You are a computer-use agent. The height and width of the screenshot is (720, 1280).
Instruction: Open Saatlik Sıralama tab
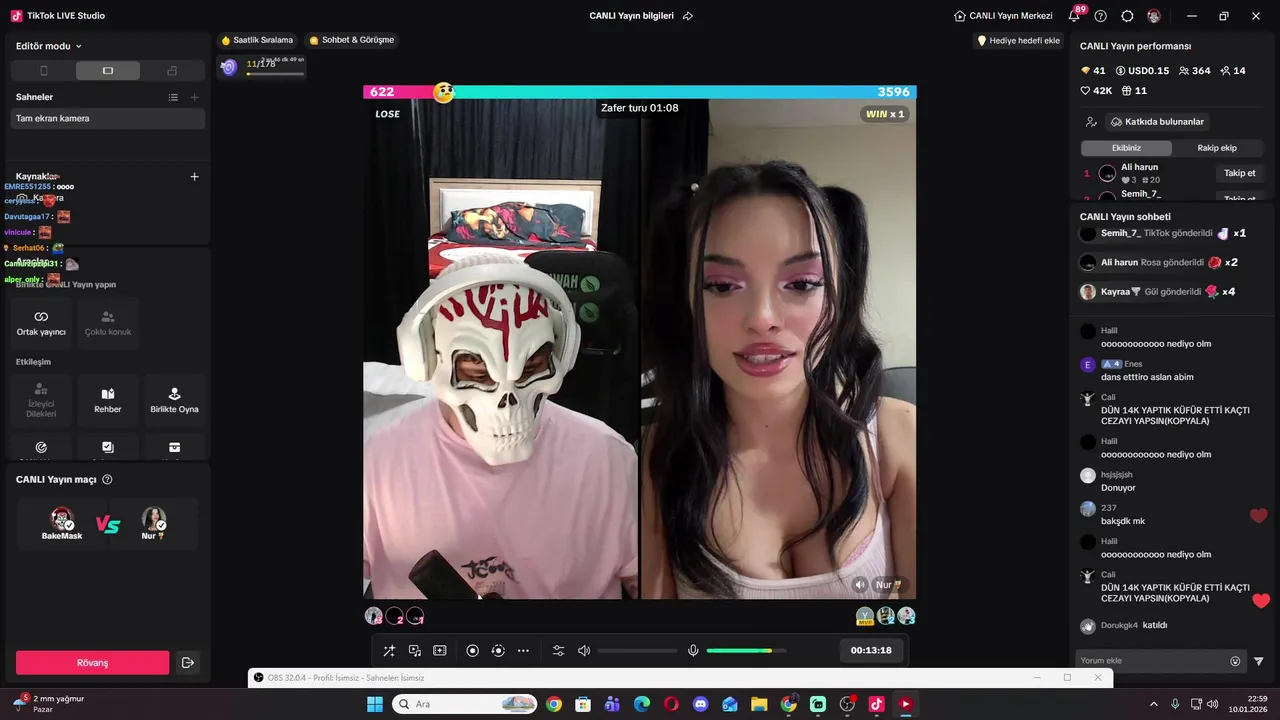pos(257,40)
